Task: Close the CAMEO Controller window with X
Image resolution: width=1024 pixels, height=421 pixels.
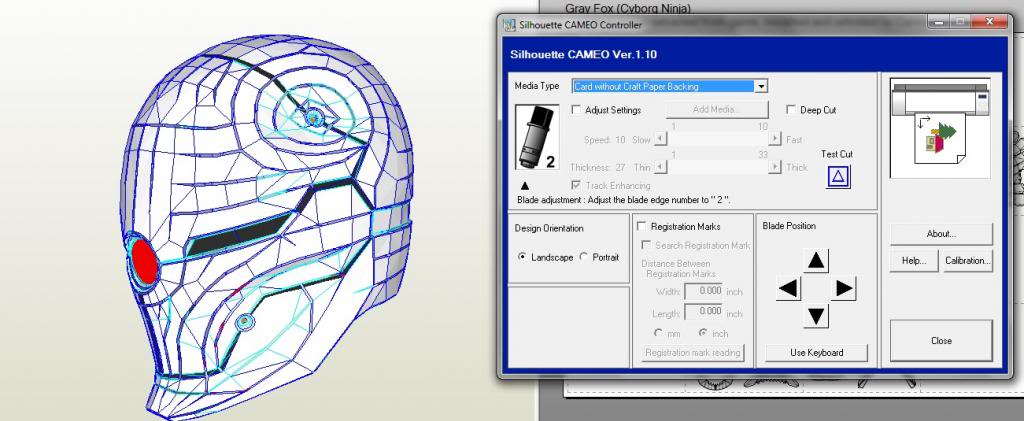Action: click(x=989, y=22)
